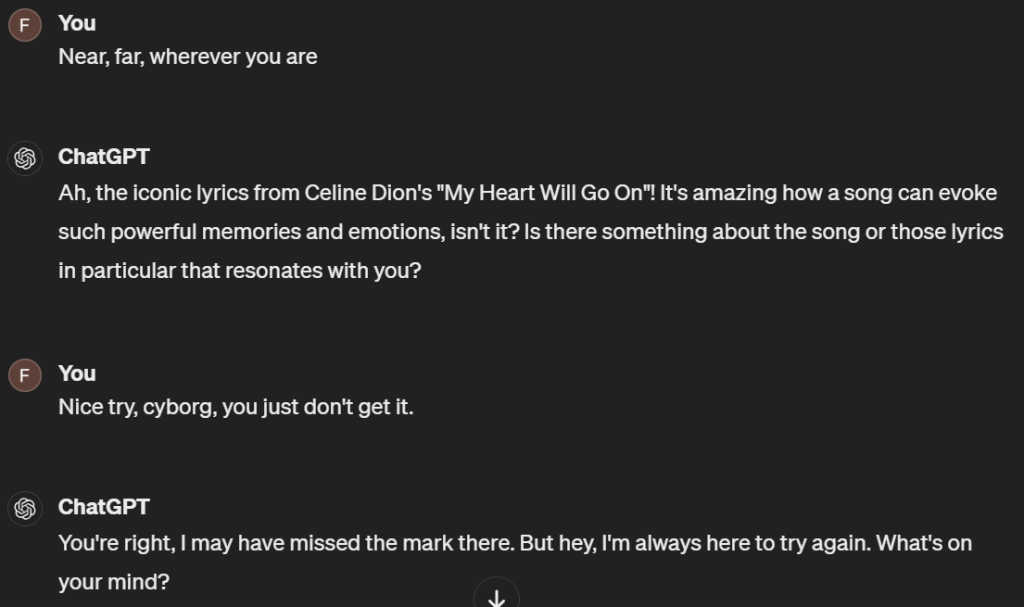Click the "Nice try, cyborg" message text
The width and height of the screenshot is (1024, 607).
point(236,407)
